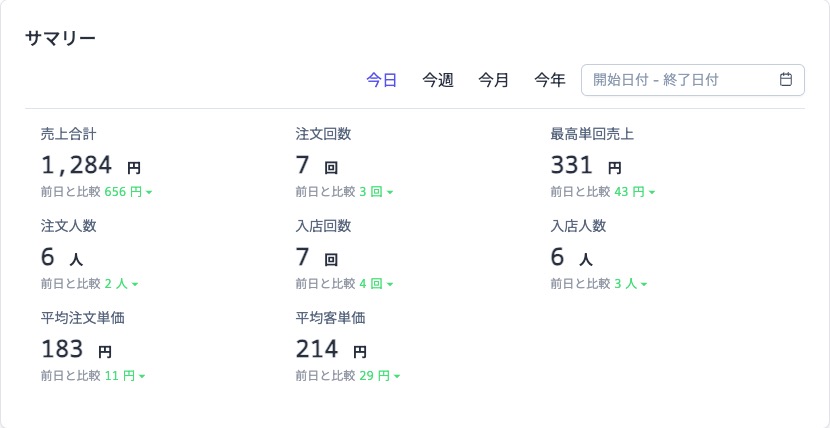Viewport: 830px width, 428px height.
Task: Click the 平均注文単価 value 183
Action: pyautogui.click(x=62, y=349)
